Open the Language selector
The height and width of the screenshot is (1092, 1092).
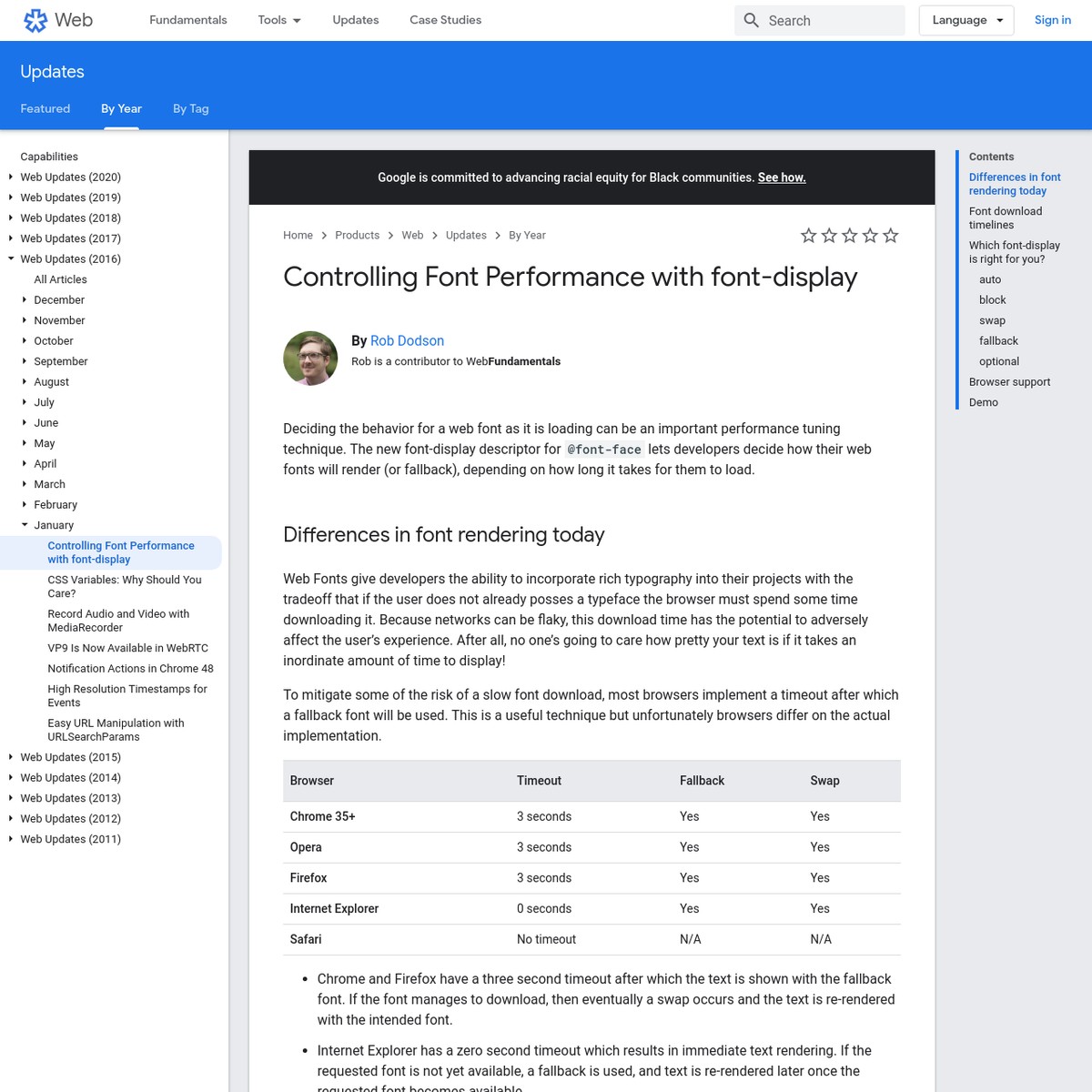pos(966,19)
